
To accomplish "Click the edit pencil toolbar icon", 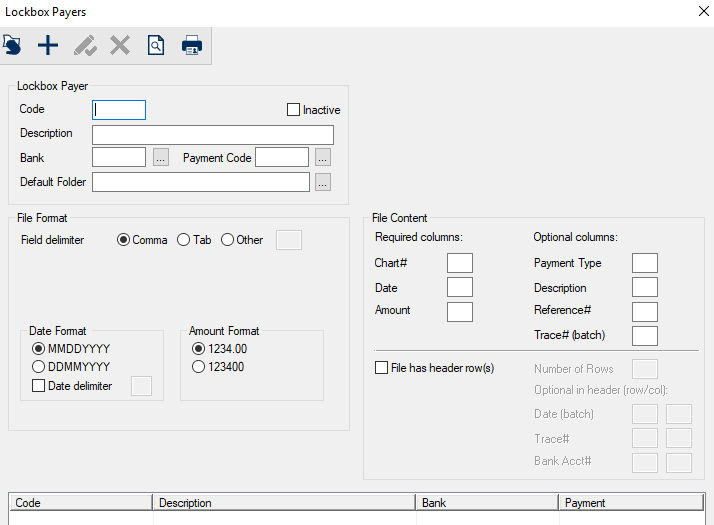I will pos(85,45).
